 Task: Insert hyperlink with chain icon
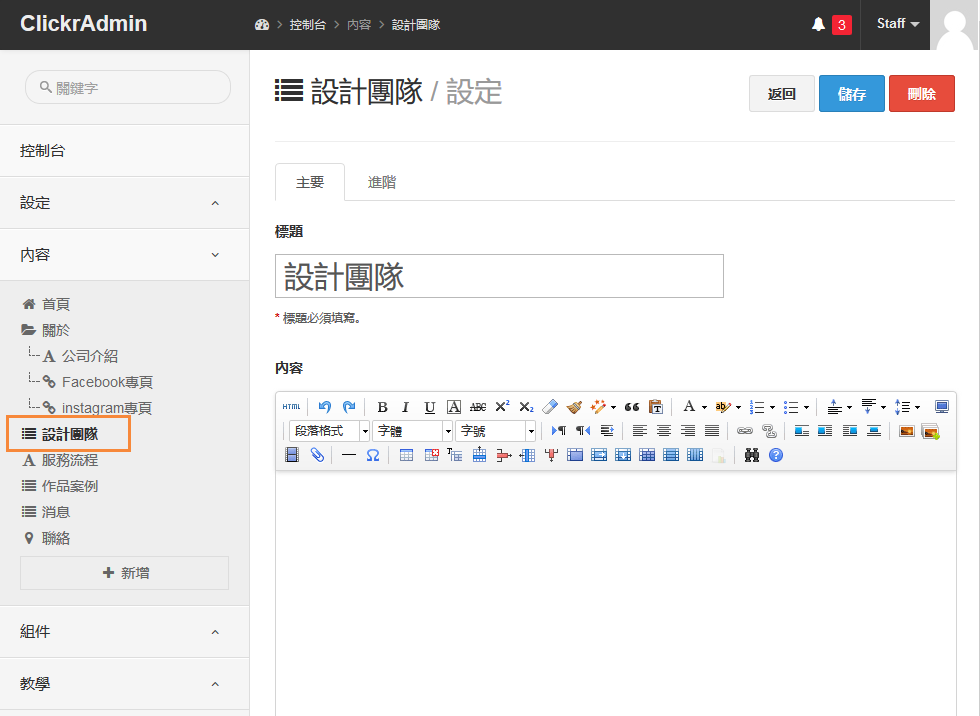(744, 431)
